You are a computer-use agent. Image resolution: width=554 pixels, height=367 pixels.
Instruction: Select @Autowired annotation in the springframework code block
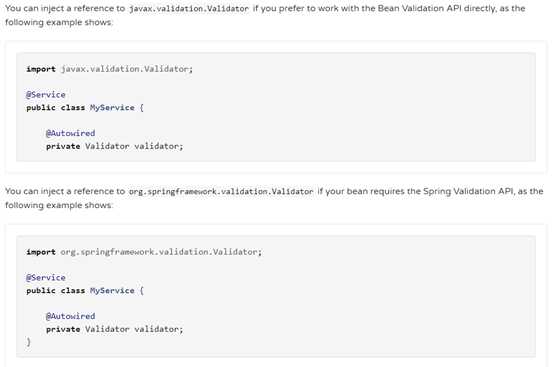click(70, 316)
